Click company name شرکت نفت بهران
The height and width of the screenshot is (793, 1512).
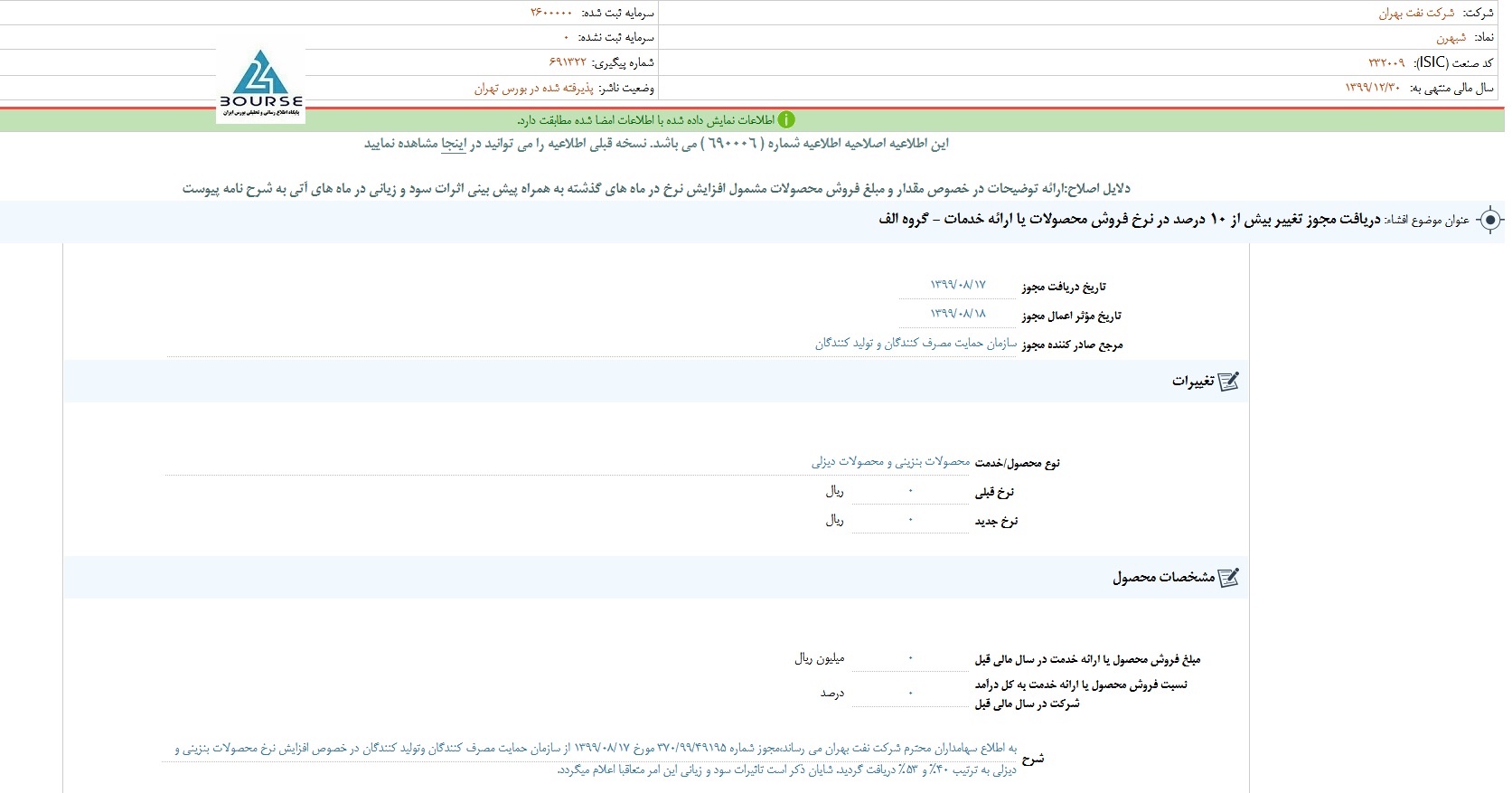1416,13
